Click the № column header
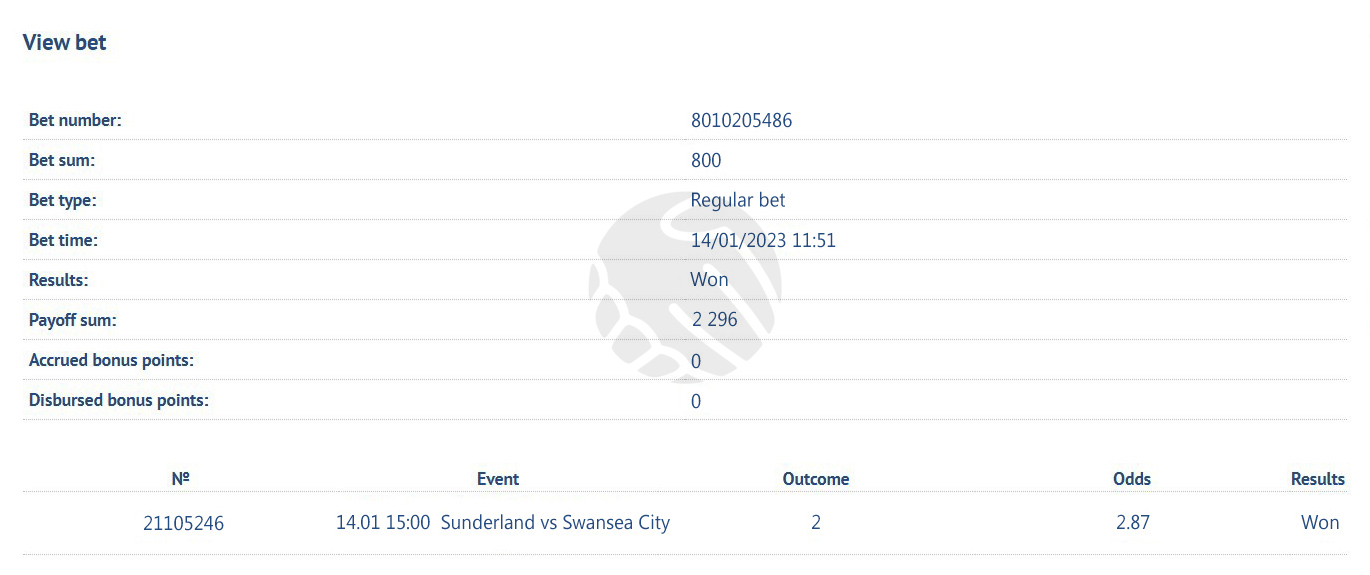Screen dimensions: 1370x575 click(181, 479)
